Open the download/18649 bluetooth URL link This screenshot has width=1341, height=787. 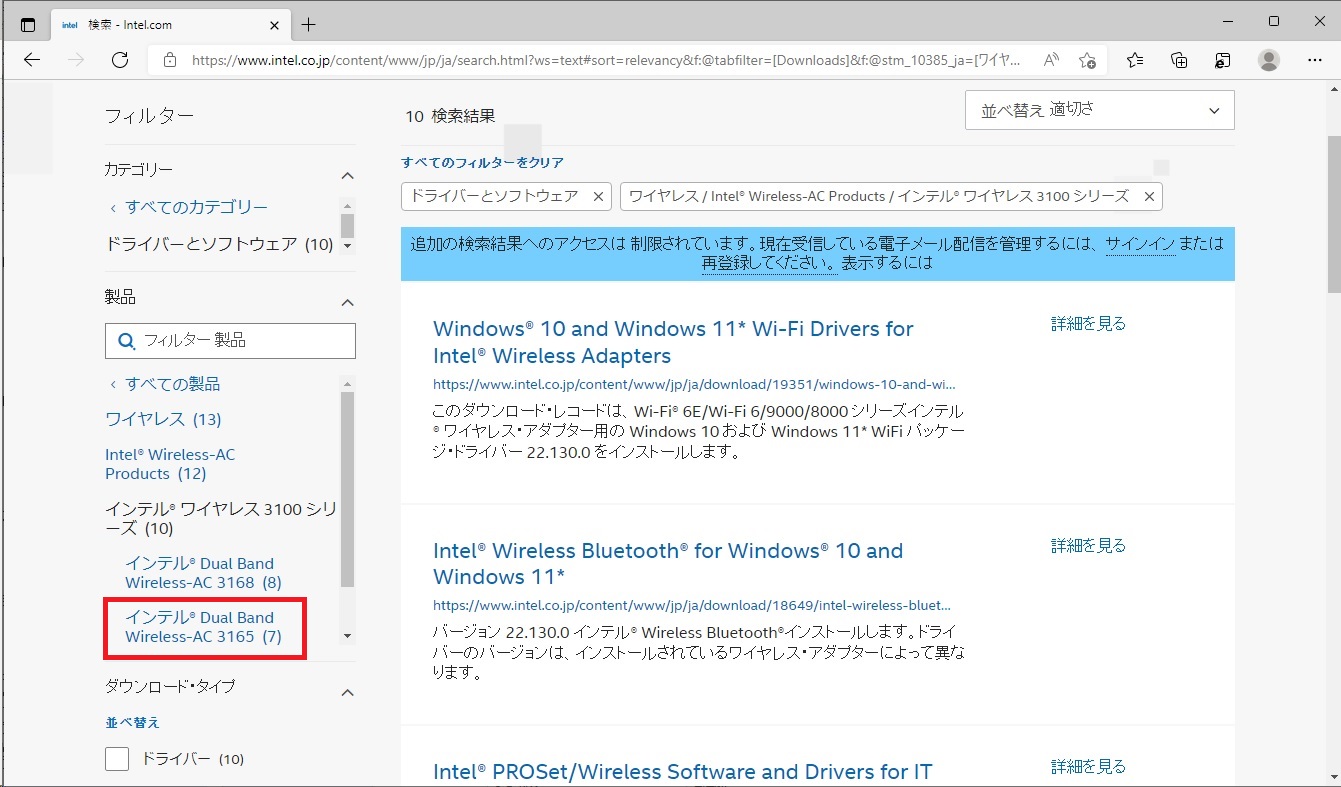pos(692,605)
